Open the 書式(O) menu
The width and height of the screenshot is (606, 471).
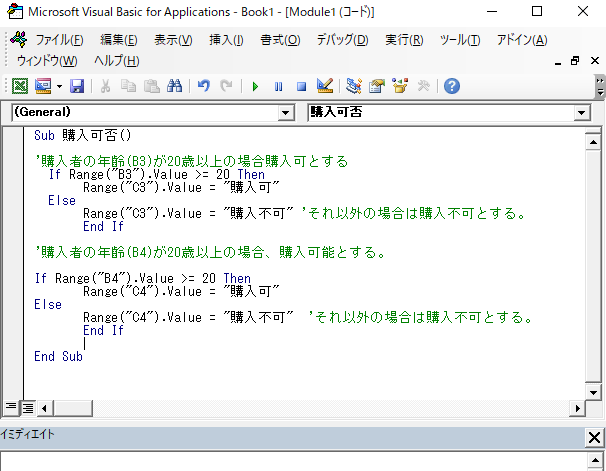click(x=280, y=40)
